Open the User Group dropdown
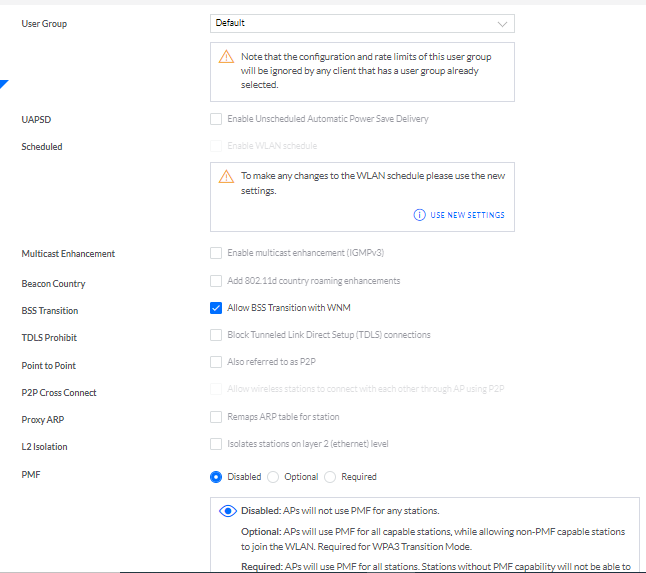This screenshot has height=573, width=646. pyautogui.click(x=362, y=23)
